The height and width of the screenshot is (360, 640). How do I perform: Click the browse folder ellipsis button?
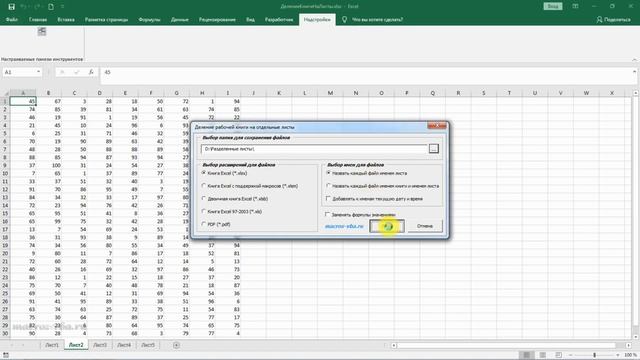click(x=433, y=149)
